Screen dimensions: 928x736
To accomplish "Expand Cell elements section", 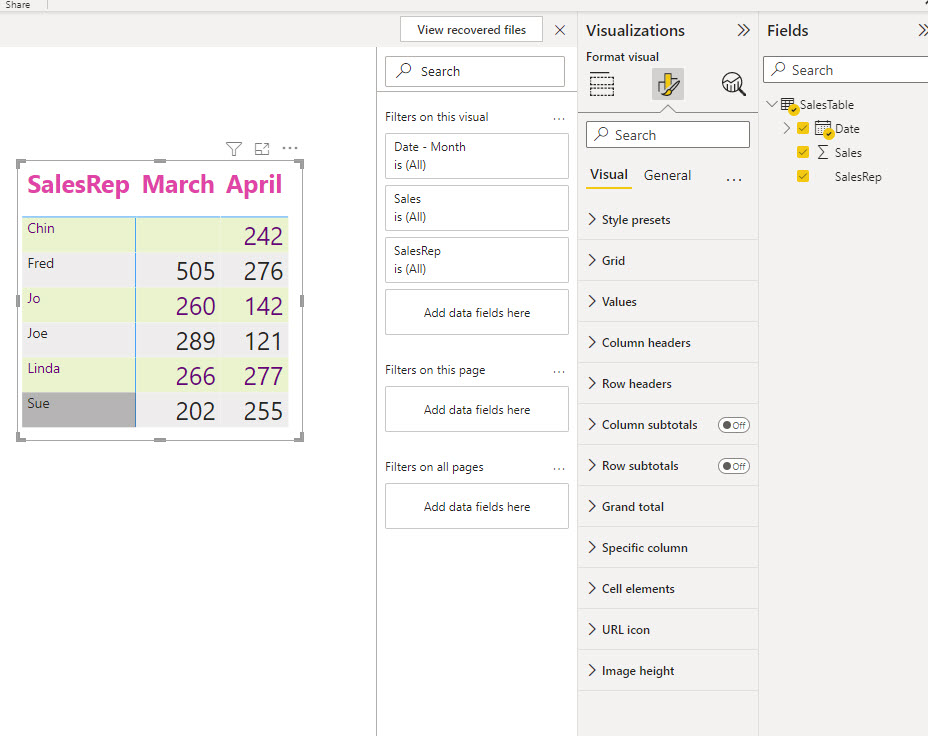I will [x=668, y=589].
